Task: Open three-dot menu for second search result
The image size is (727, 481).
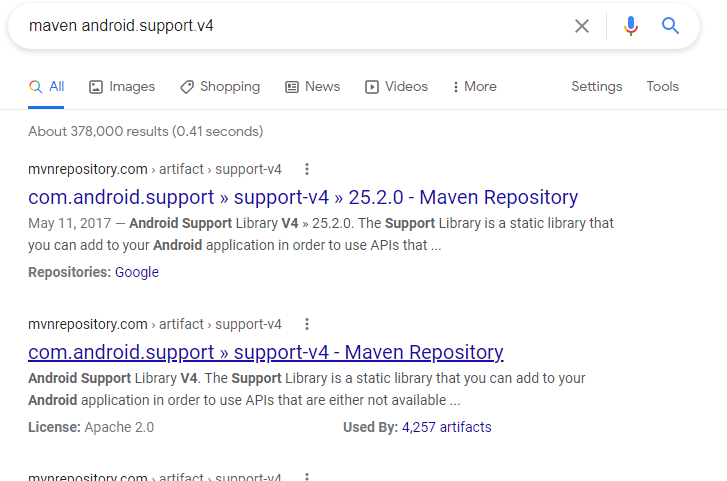Action: click(307, 324)
